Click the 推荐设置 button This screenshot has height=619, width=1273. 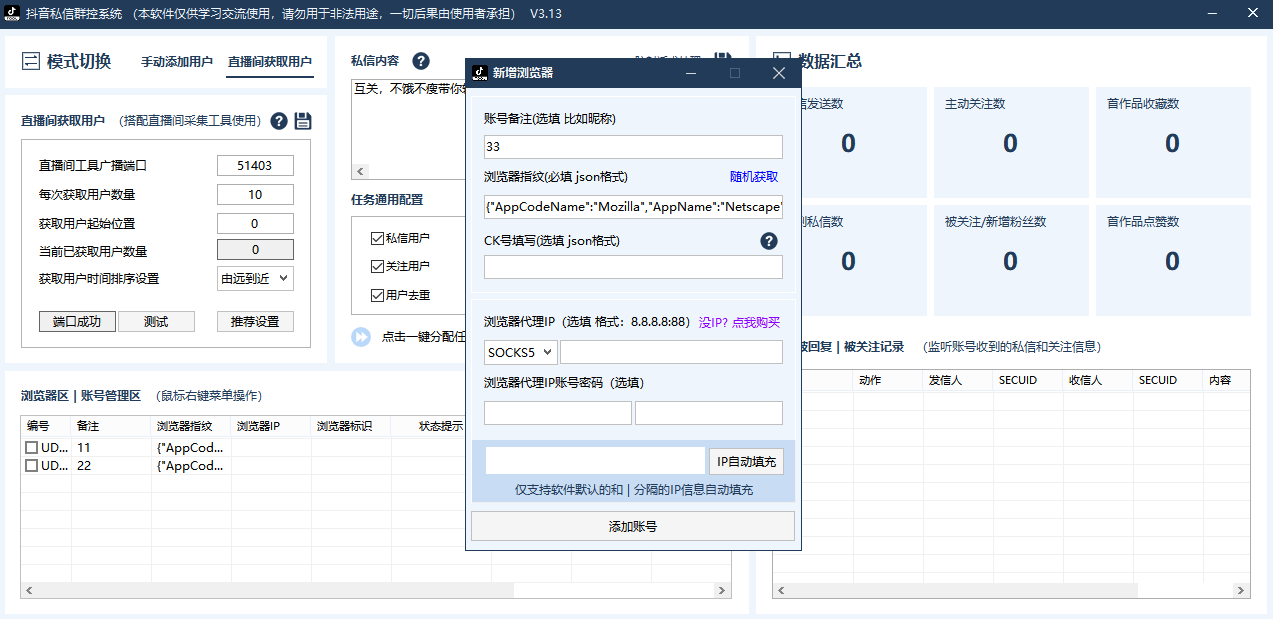(255, 322)
